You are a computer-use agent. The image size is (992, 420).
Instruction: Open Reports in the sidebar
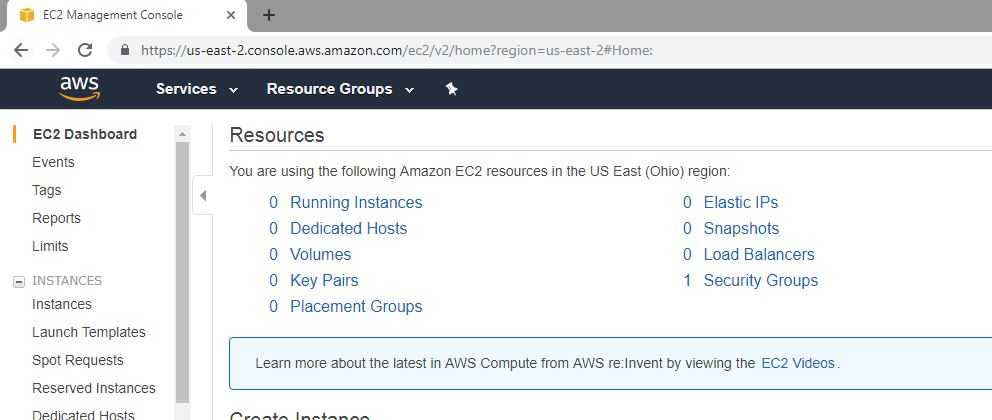(x=56, y=218)
